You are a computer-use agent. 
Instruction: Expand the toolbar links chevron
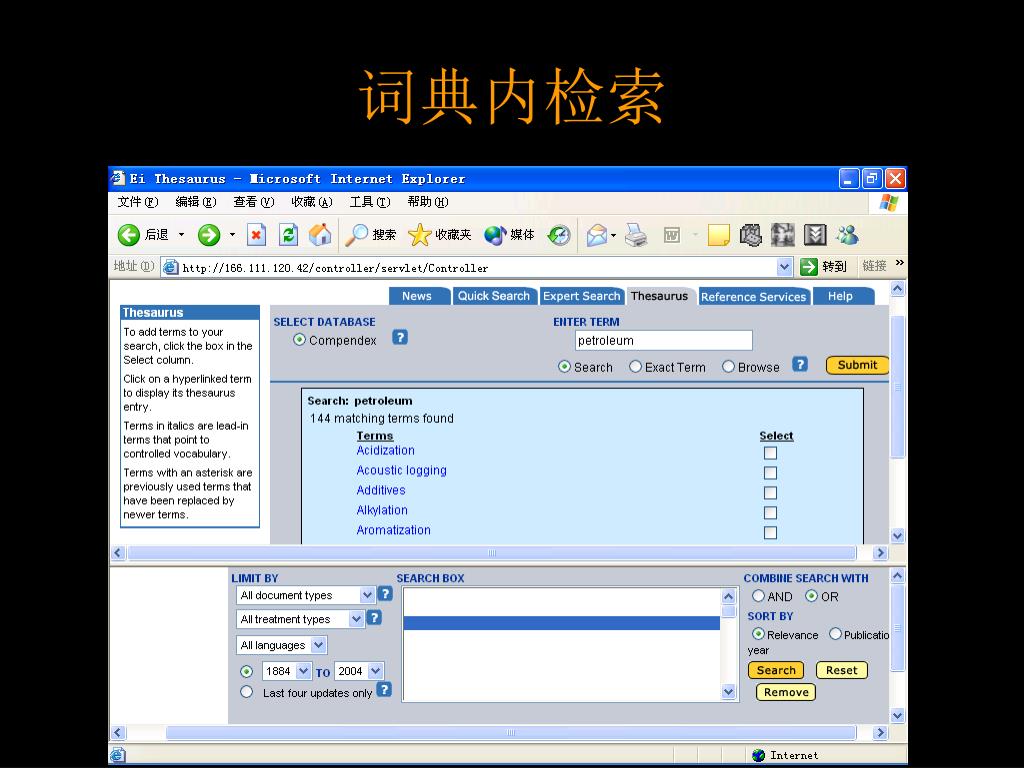pos(899,263)
